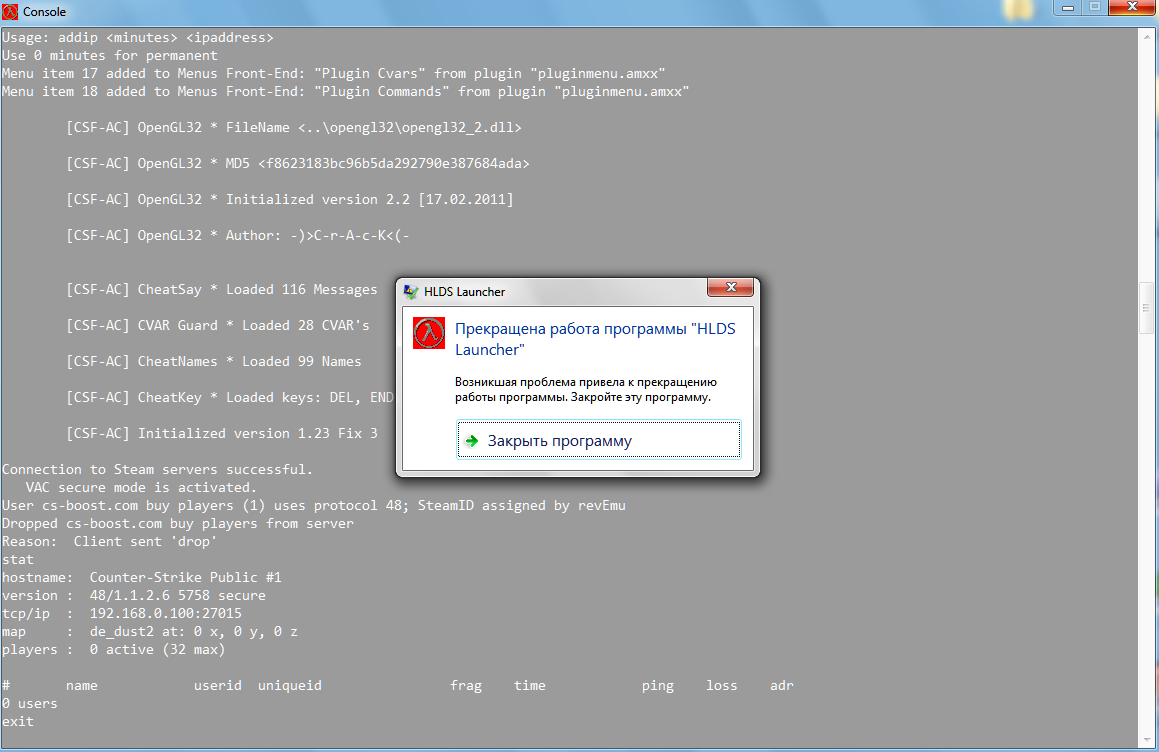Click the red lambda icon in the crash dialog

point(429,333)
